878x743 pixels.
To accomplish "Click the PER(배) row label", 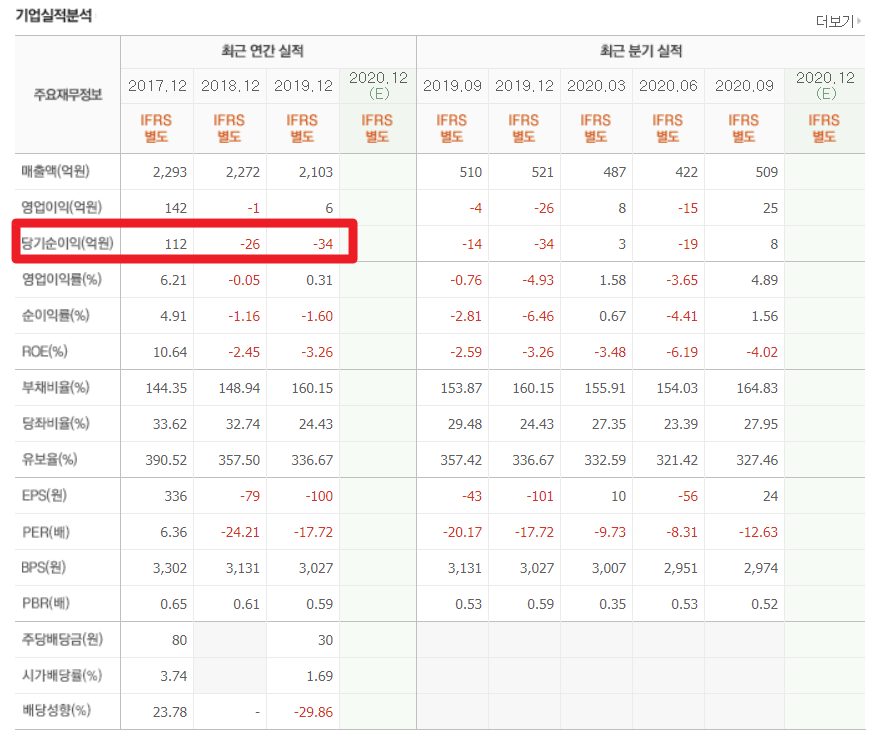I will tap(46, 531).
